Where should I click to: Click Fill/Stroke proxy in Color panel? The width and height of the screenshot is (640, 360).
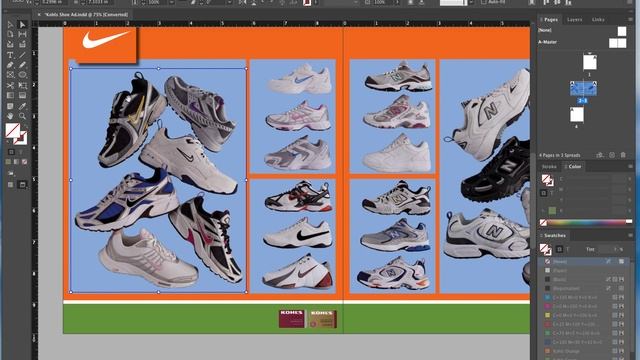click(547, 180)
